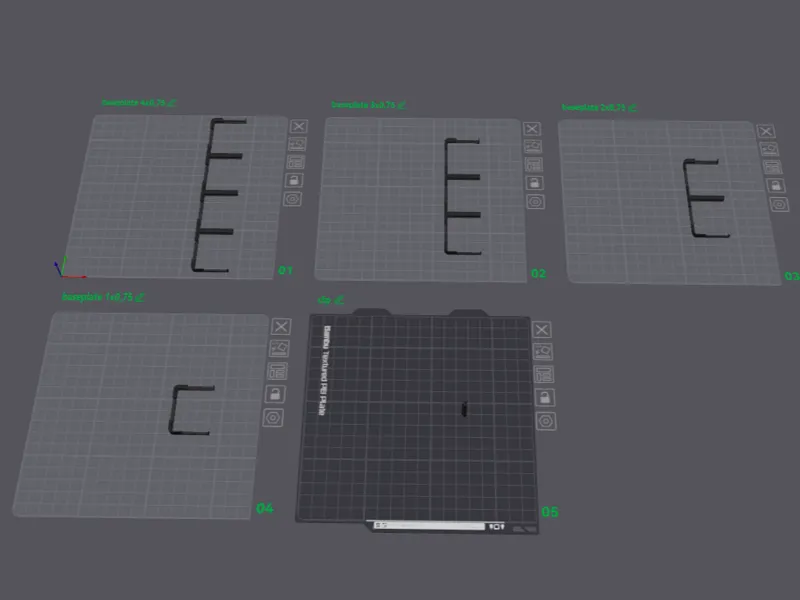This screenshot has height=600, width=800.
Task: Click the green 02 plate number
Action: point(538,273)
